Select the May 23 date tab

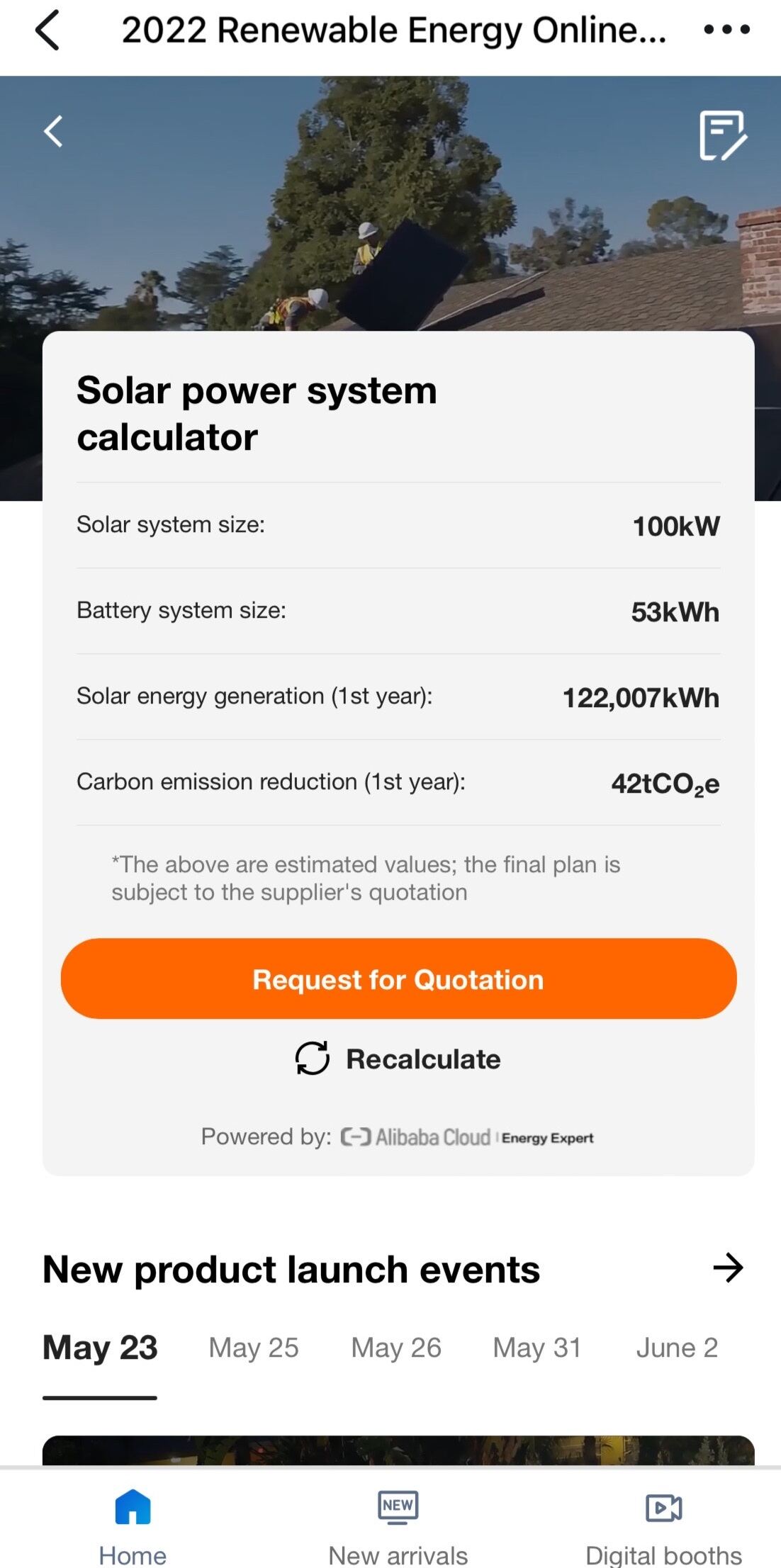(x=100, y=1348)
